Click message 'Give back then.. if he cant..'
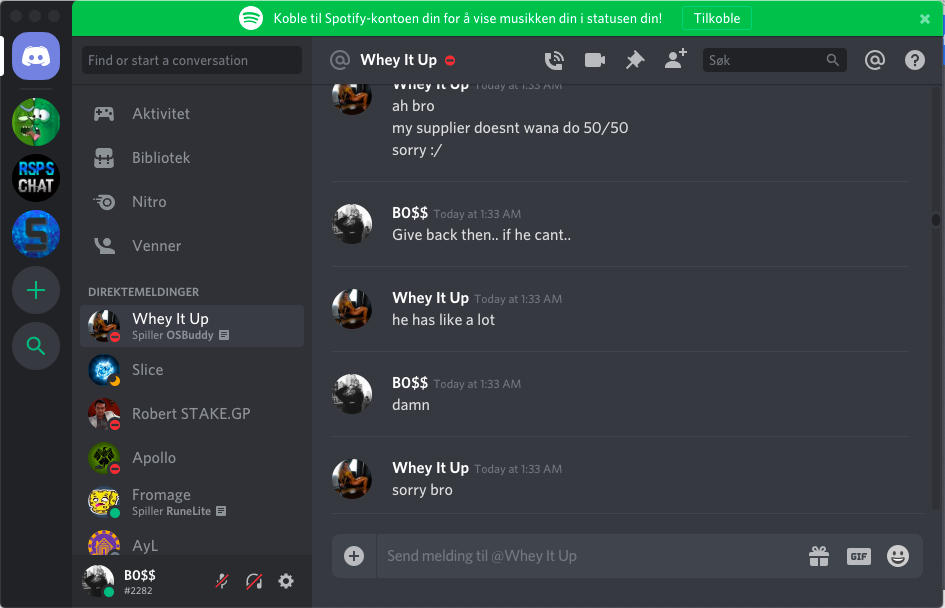945x608 pixels. click(x=481, y=235)
